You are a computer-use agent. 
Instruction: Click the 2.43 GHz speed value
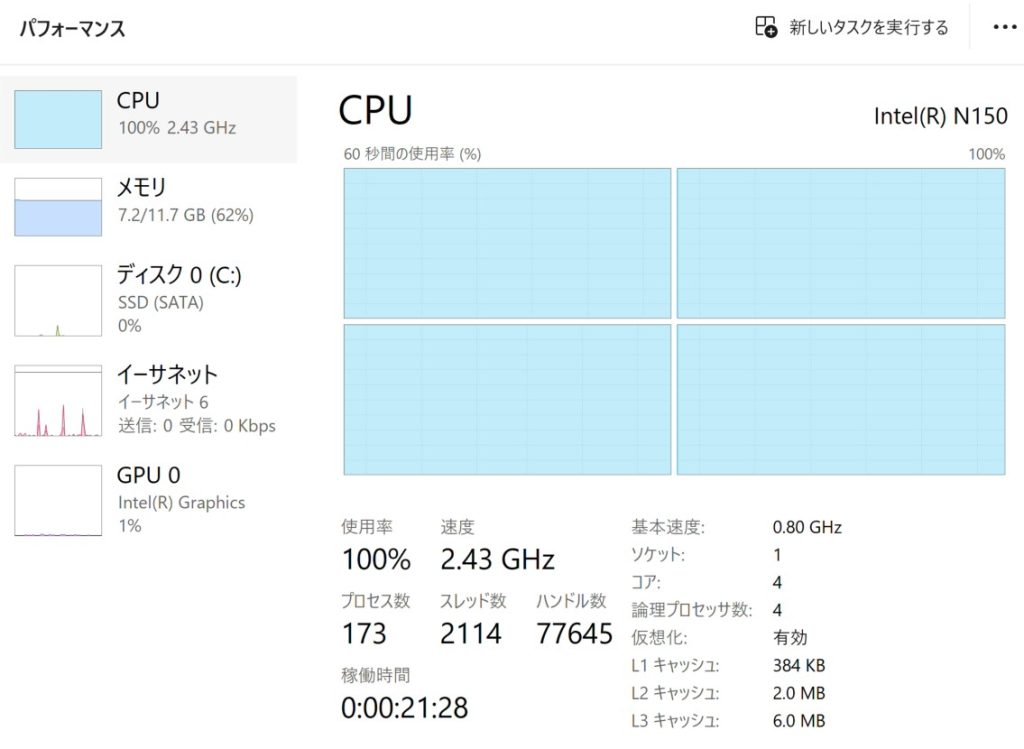(497, 559)
